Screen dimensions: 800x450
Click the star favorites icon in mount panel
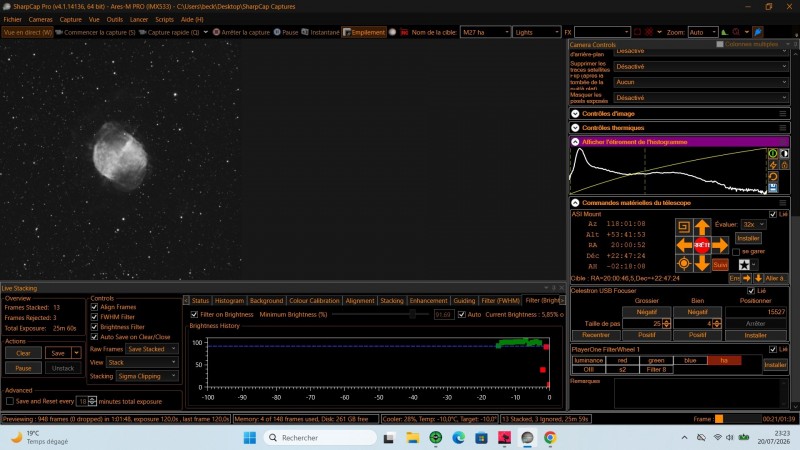tap(744, 264)
